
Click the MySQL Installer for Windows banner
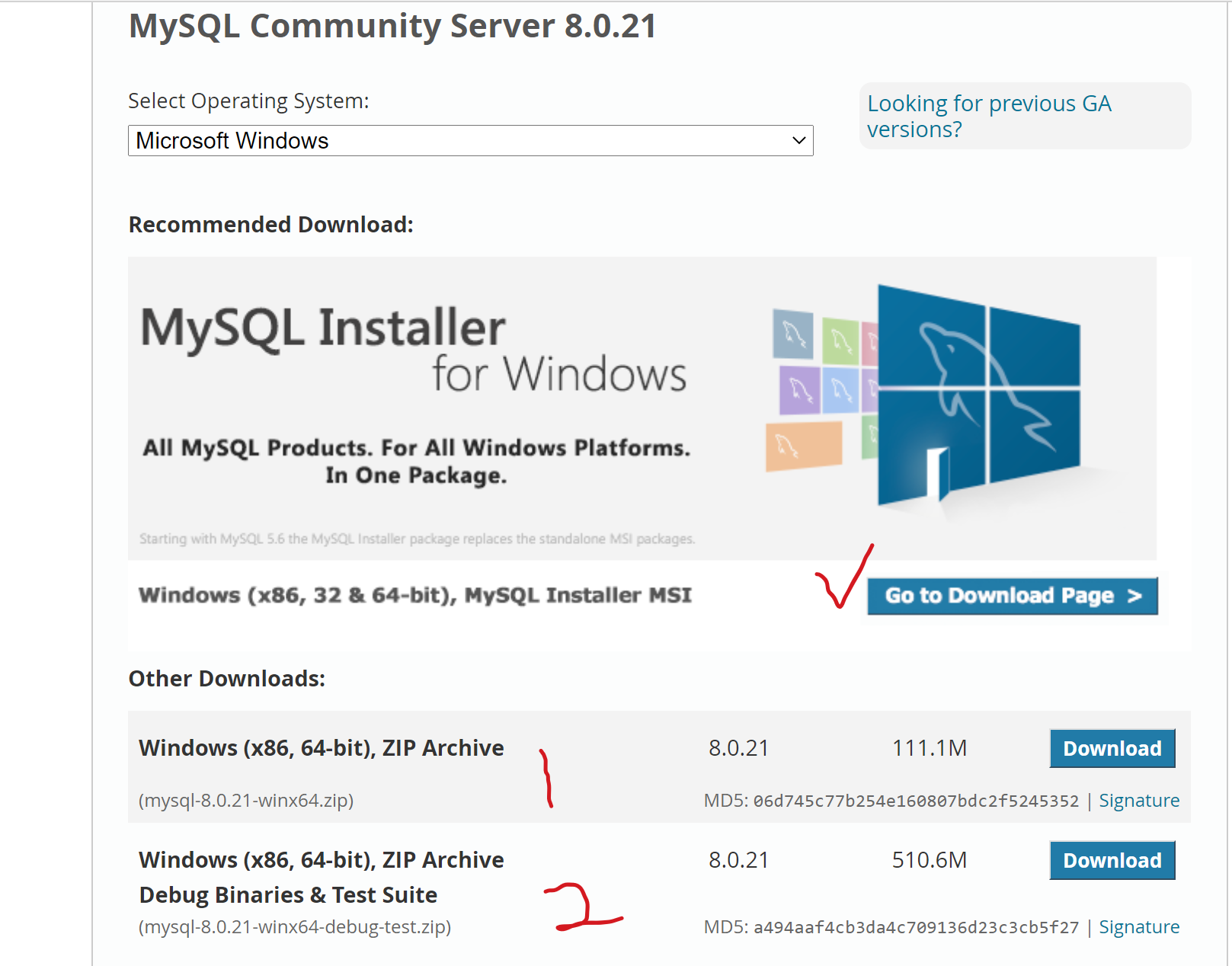pyautogui.click(x=642, y=408)
